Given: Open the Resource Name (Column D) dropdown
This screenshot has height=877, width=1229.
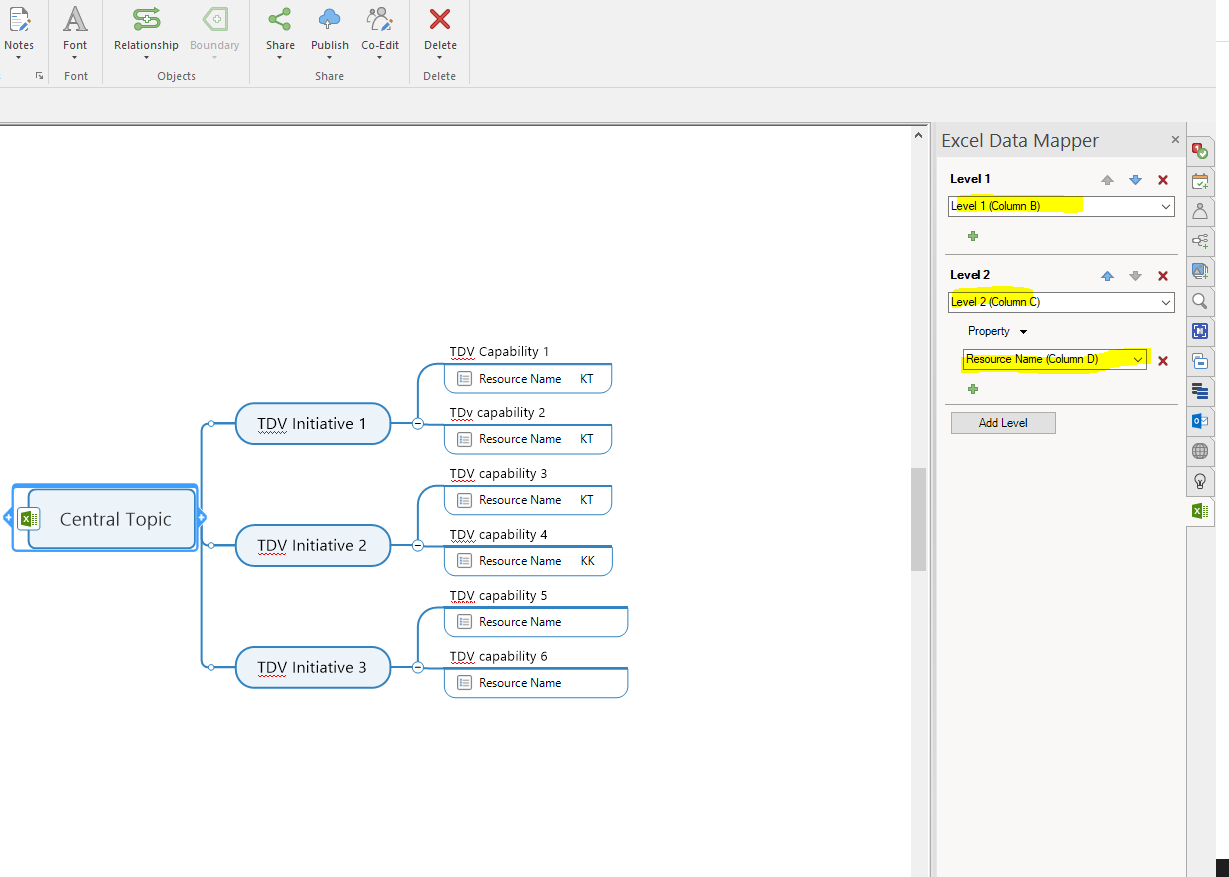Looking at the screenshot, I should [1138, 359].
